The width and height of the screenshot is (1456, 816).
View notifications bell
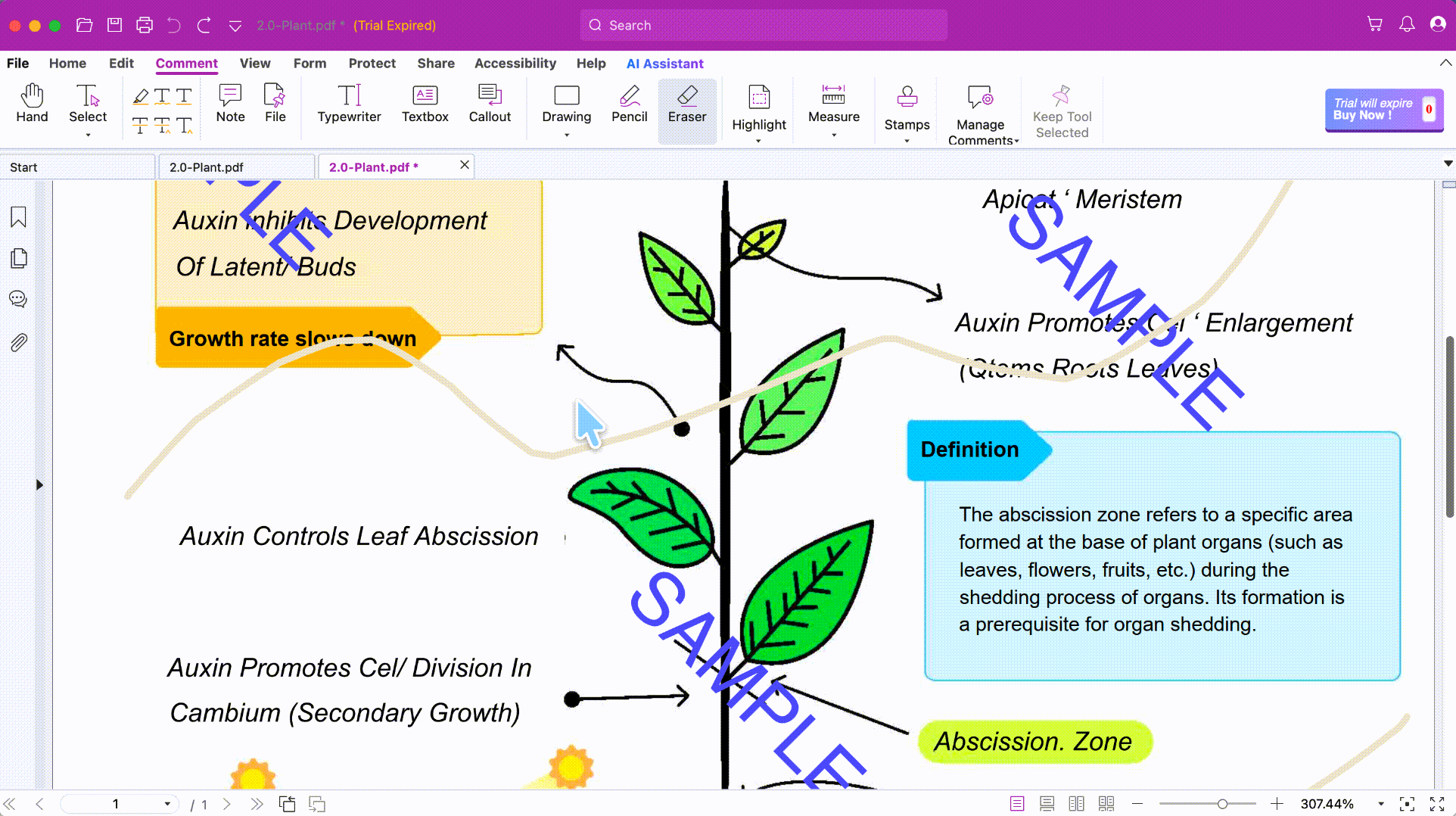tap(1406, 24)
